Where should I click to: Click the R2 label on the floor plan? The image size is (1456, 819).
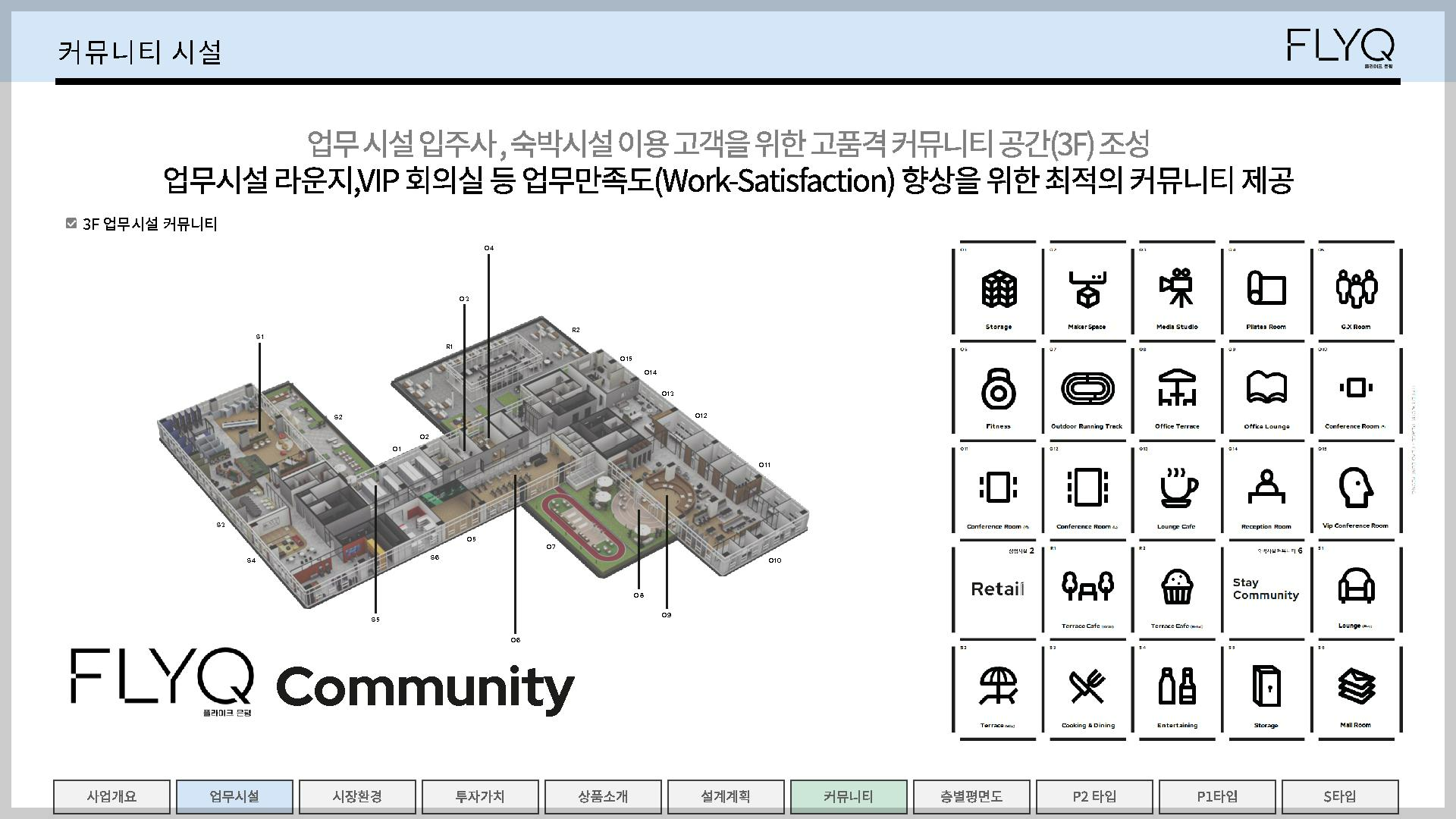tap(576, 330)
